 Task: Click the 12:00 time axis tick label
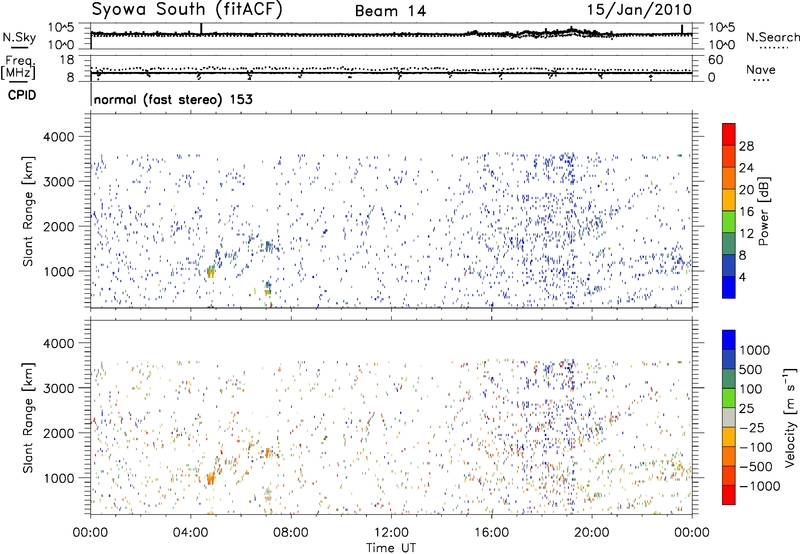pyautogui.click(x=391, y=533)
